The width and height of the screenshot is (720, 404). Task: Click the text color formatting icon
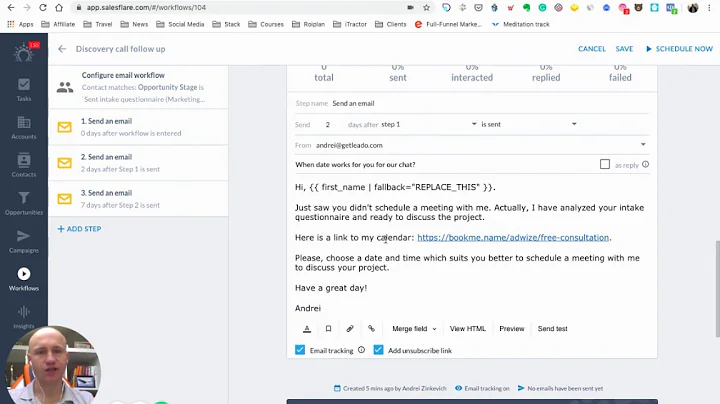click(x=307, y=329)
